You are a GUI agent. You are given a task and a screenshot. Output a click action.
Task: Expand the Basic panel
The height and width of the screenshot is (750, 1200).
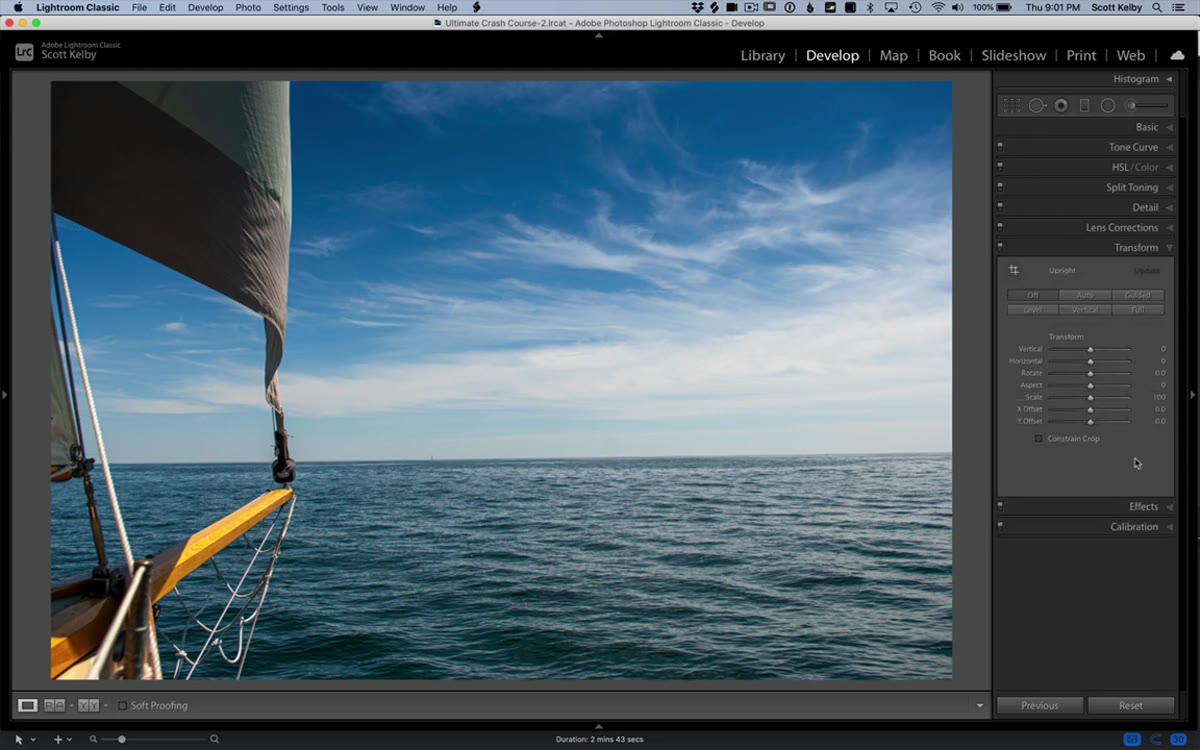[1169, 127]
